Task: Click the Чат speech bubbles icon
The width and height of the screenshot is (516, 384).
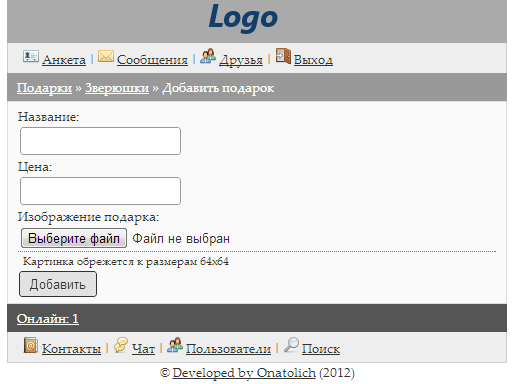Action: (121, 345)
